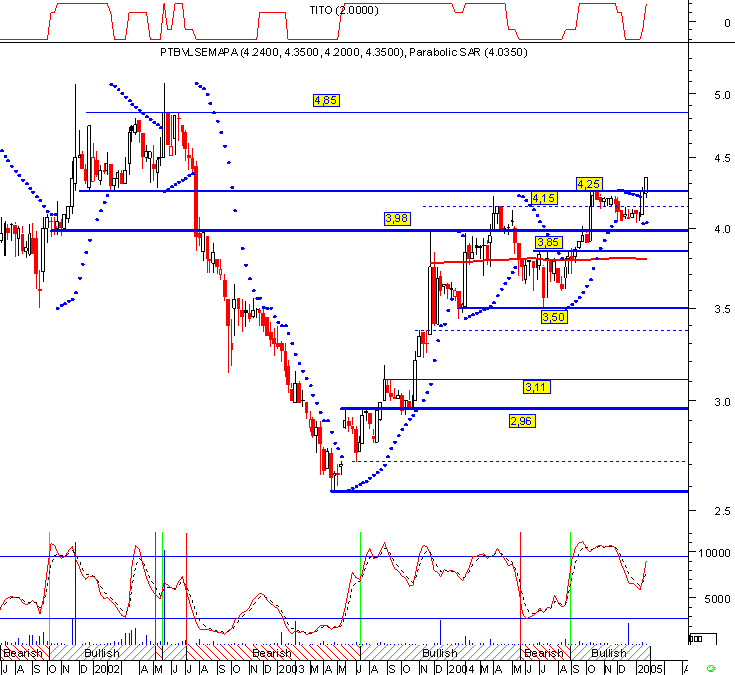Select the yellow 4,15 price label
This screenshot has height=675, width=735.
click(544, 198)
